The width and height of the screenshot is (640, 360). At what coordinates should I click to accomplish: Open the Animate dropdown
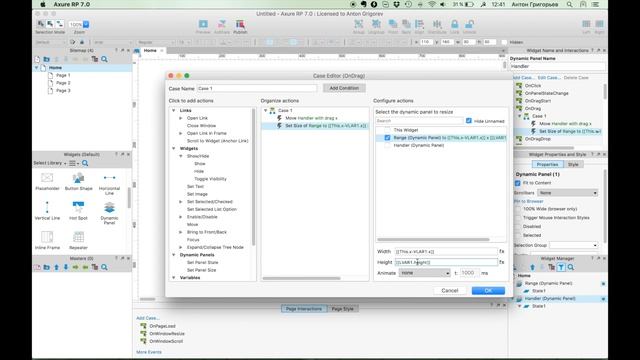click(424, 273)
